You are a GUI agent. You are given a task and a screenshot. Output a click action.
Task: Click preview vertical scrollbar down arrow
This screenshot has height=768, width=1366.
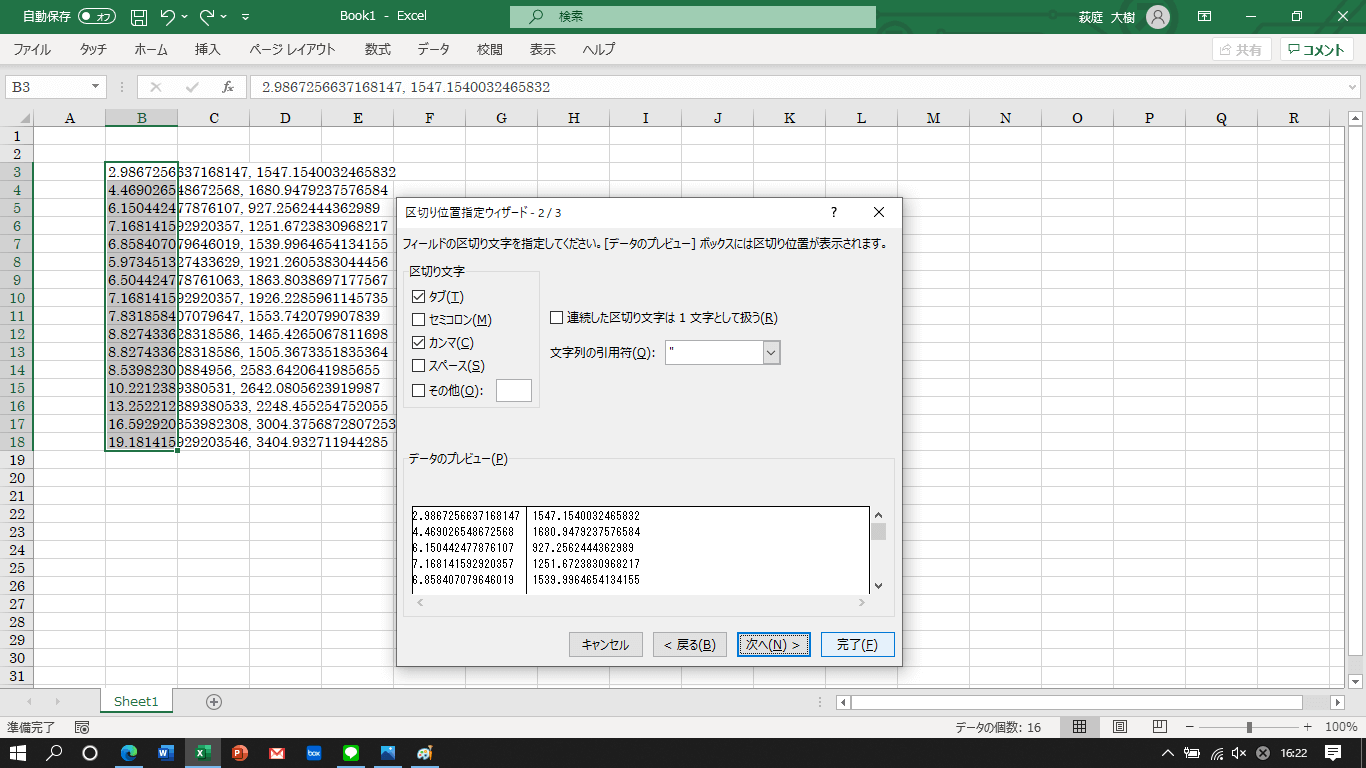(x=878, y=586)
